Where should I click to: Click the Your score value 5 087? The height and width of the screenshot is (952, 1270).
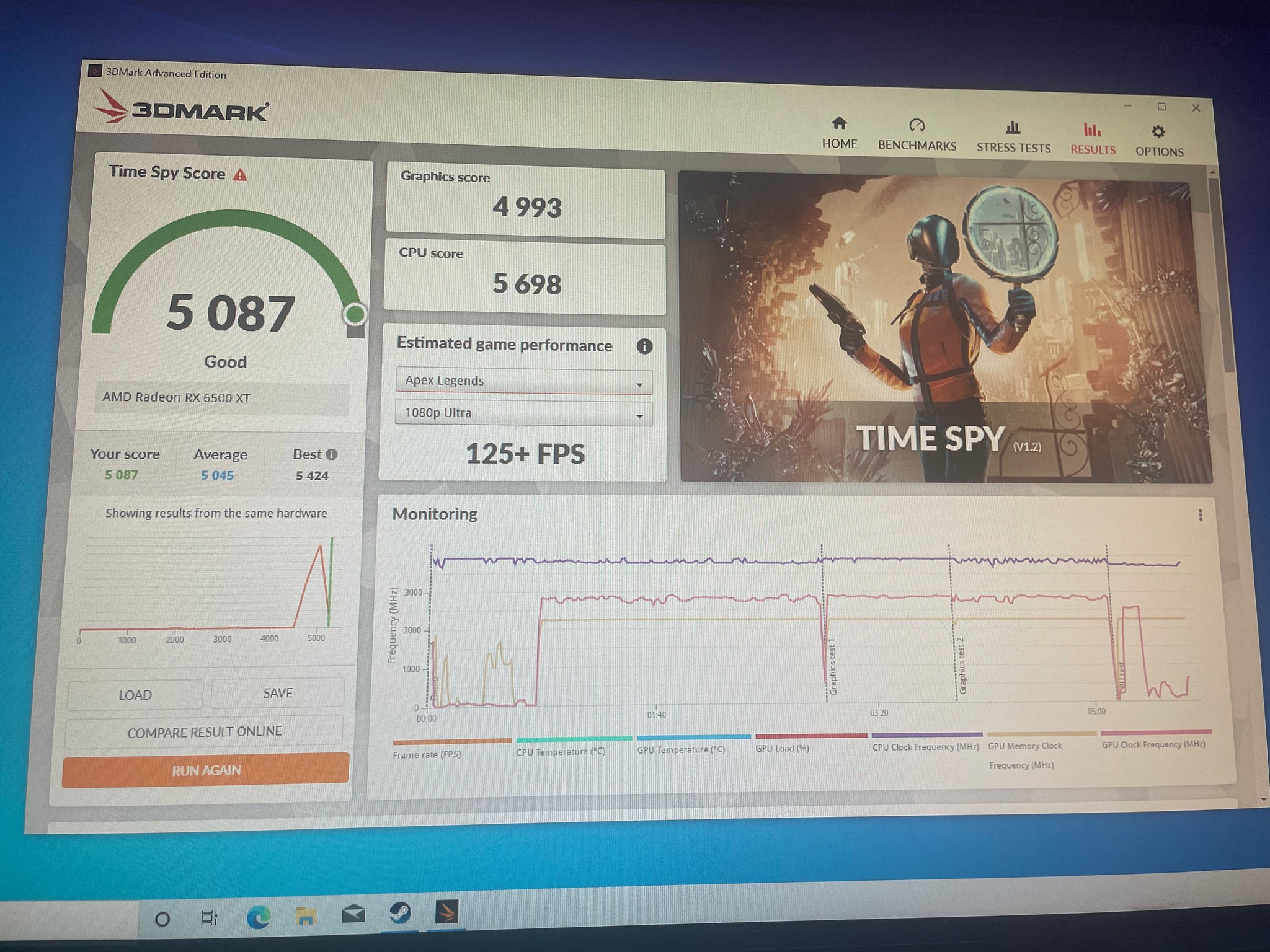coord(121,475)
